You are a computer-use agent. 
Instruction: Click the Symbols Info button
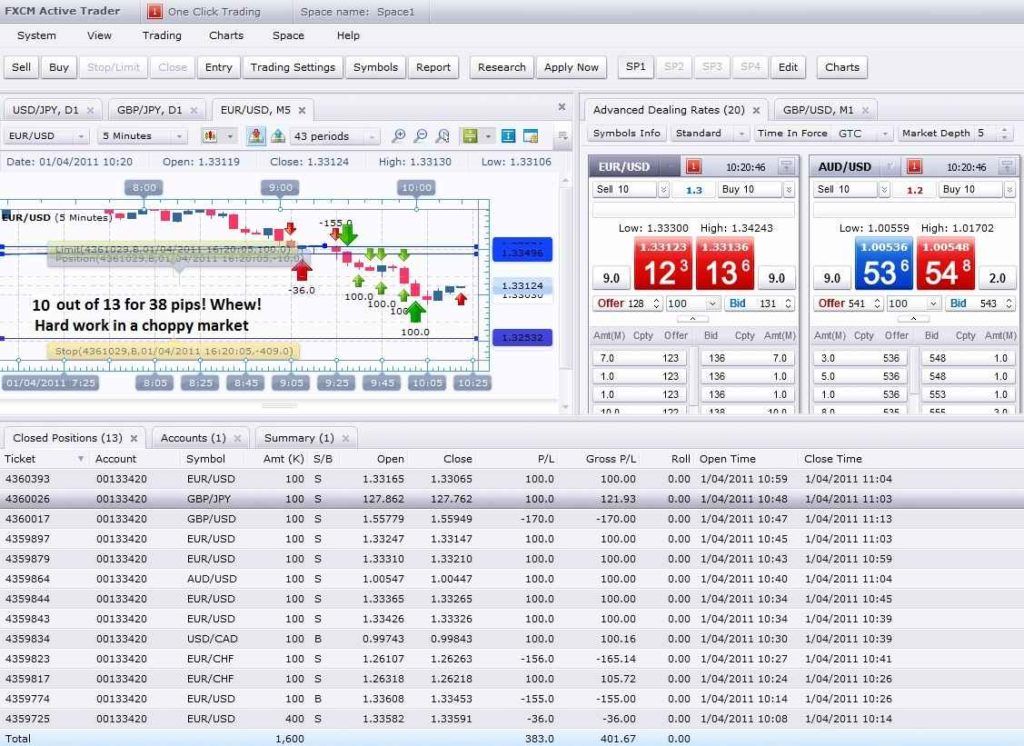point(626,133)
